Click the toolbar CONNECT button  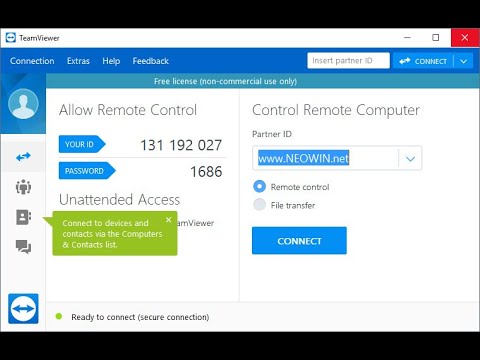tap(423, 61)
